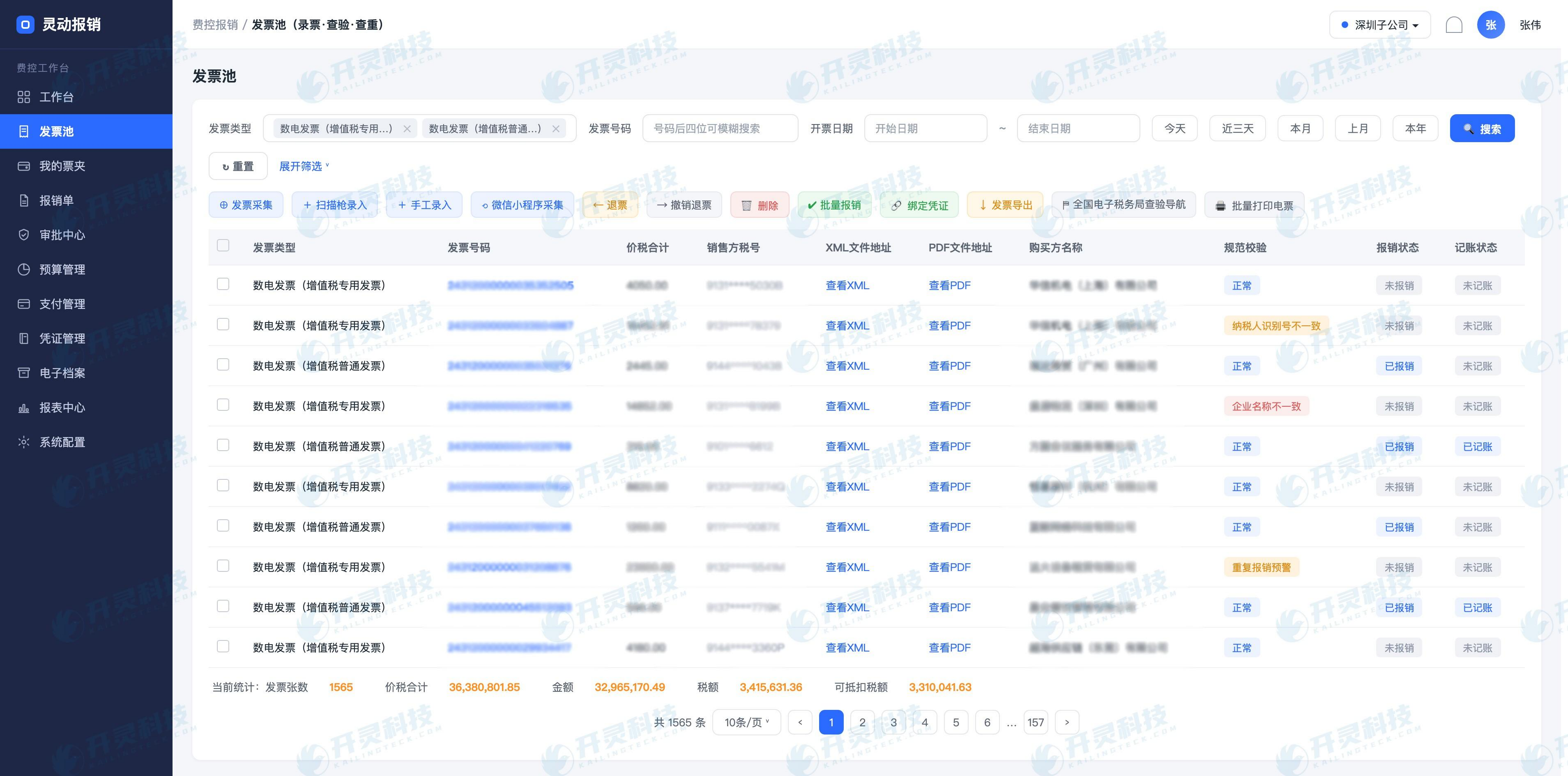Open 审批中心 in sidebar
This screenshot has height=776, width=1568.
(86, 235)
